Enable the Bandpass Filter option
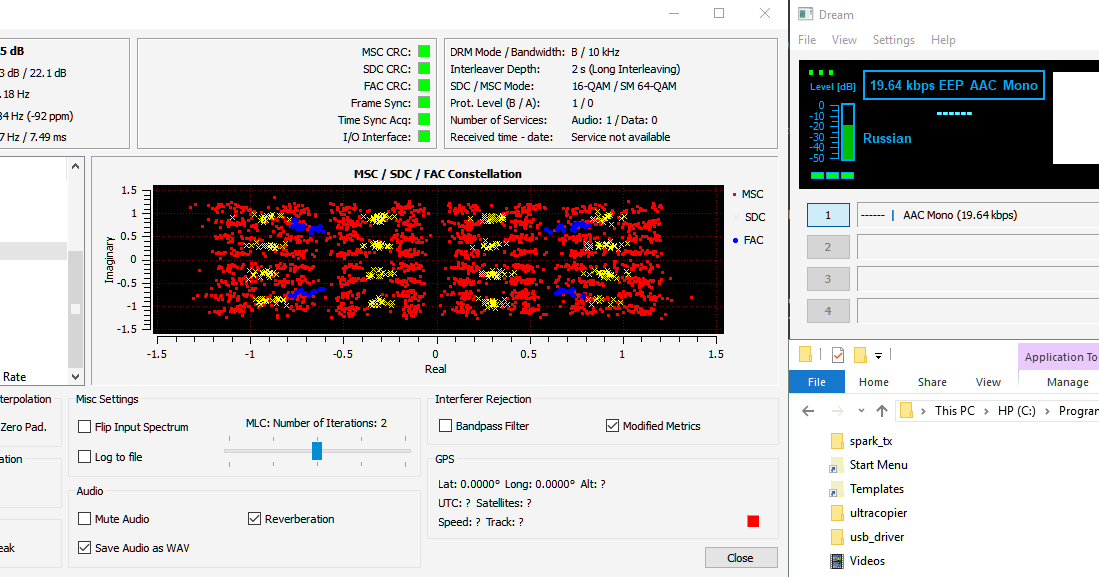 (444, 425)
